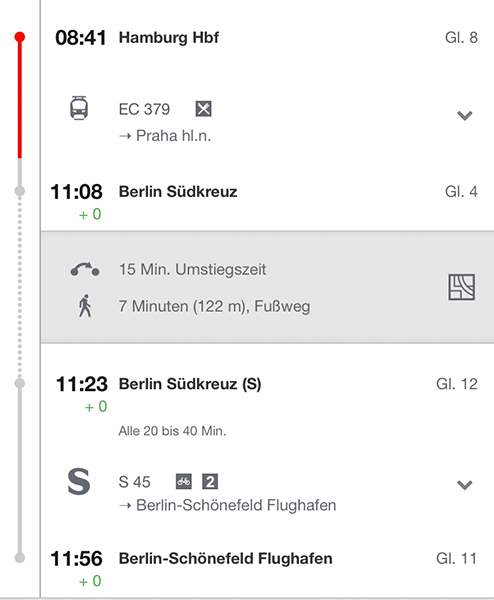Expand the EC 379 segment details chevron
The image size is (494, 600).
tap(465, 115)
